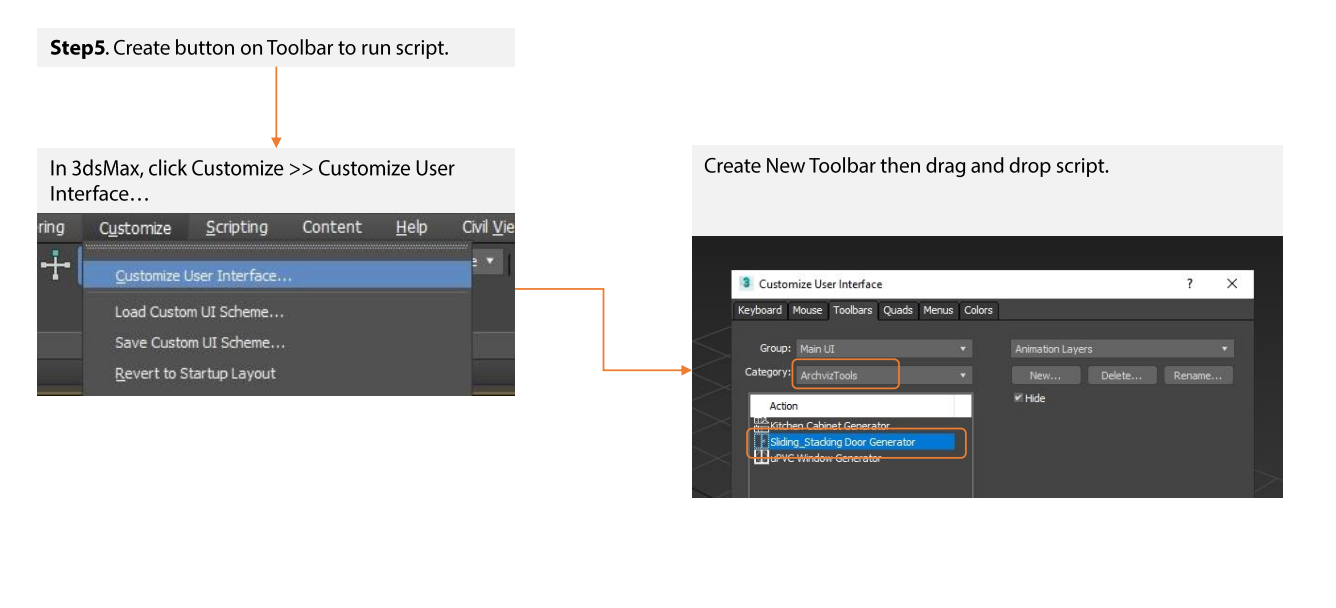The image size is (1336, 608).
Task: Click the uPVC Window Generator icon
Action: point(761,457)
